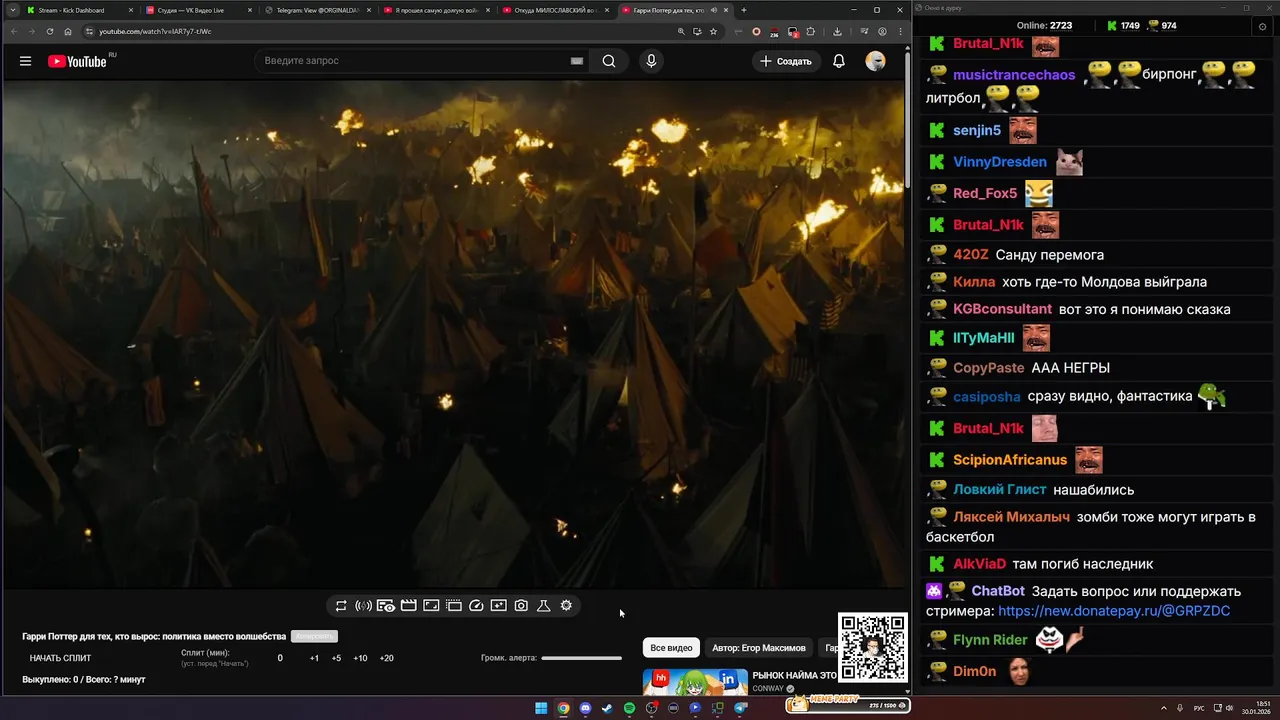
Task: Take a screenshot with camera icon
Action: pyautogui.click(x=521, y=606)
